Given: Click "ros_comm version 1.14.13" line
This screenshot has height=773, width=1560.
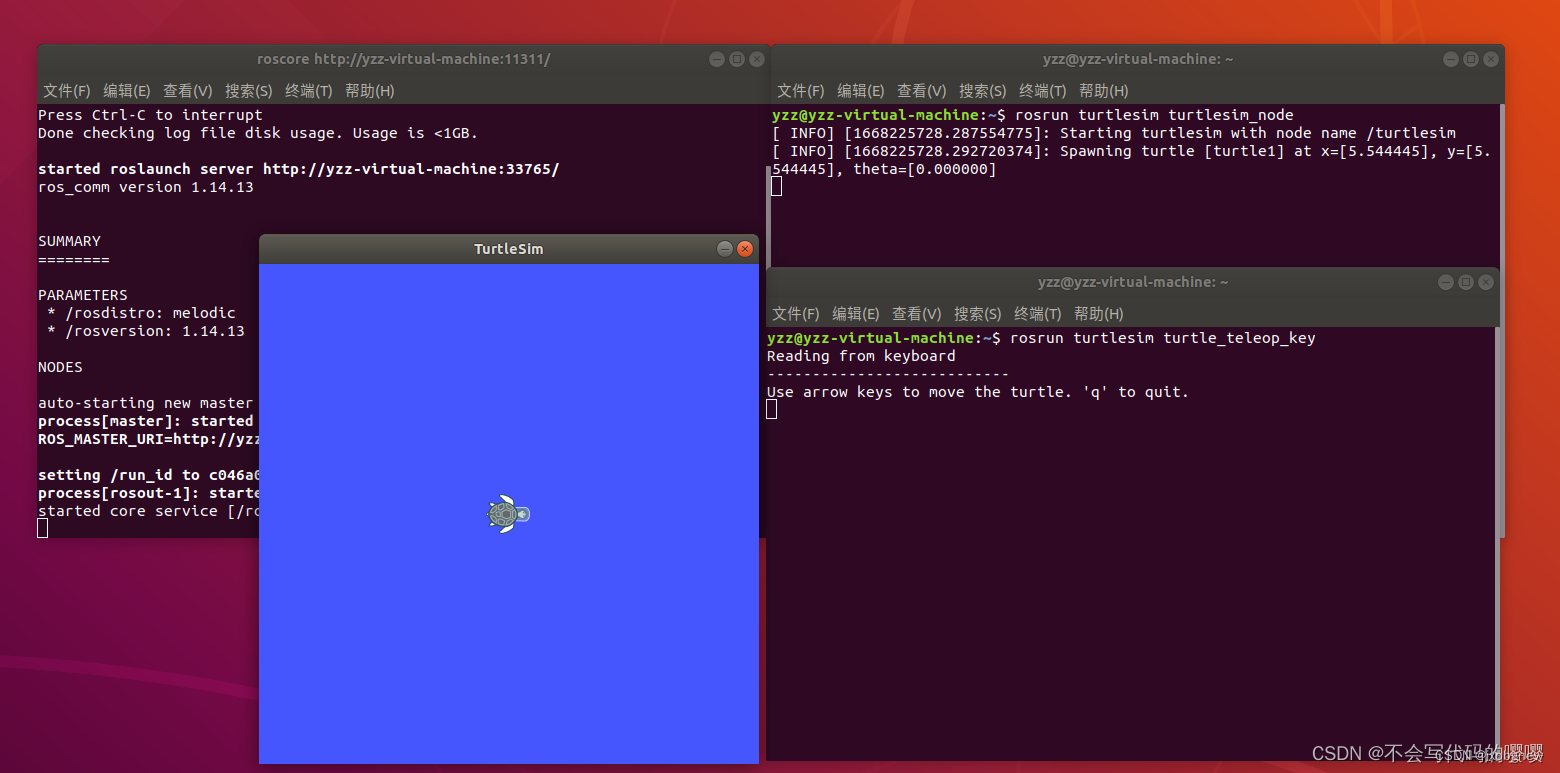Looking at the screenshot, I should pos(146,187).
